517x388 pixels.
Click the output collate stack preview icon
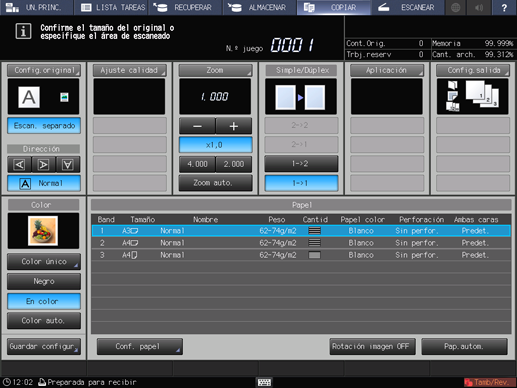tap(482, 94)
